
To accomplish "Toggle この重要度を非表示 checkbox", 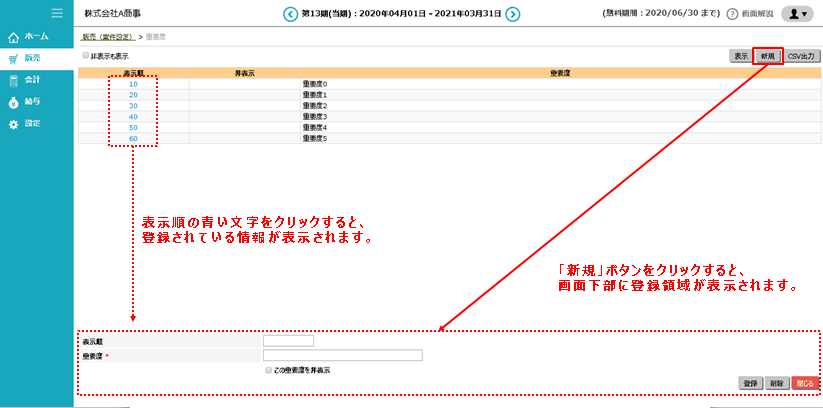I will coord(269,370).
